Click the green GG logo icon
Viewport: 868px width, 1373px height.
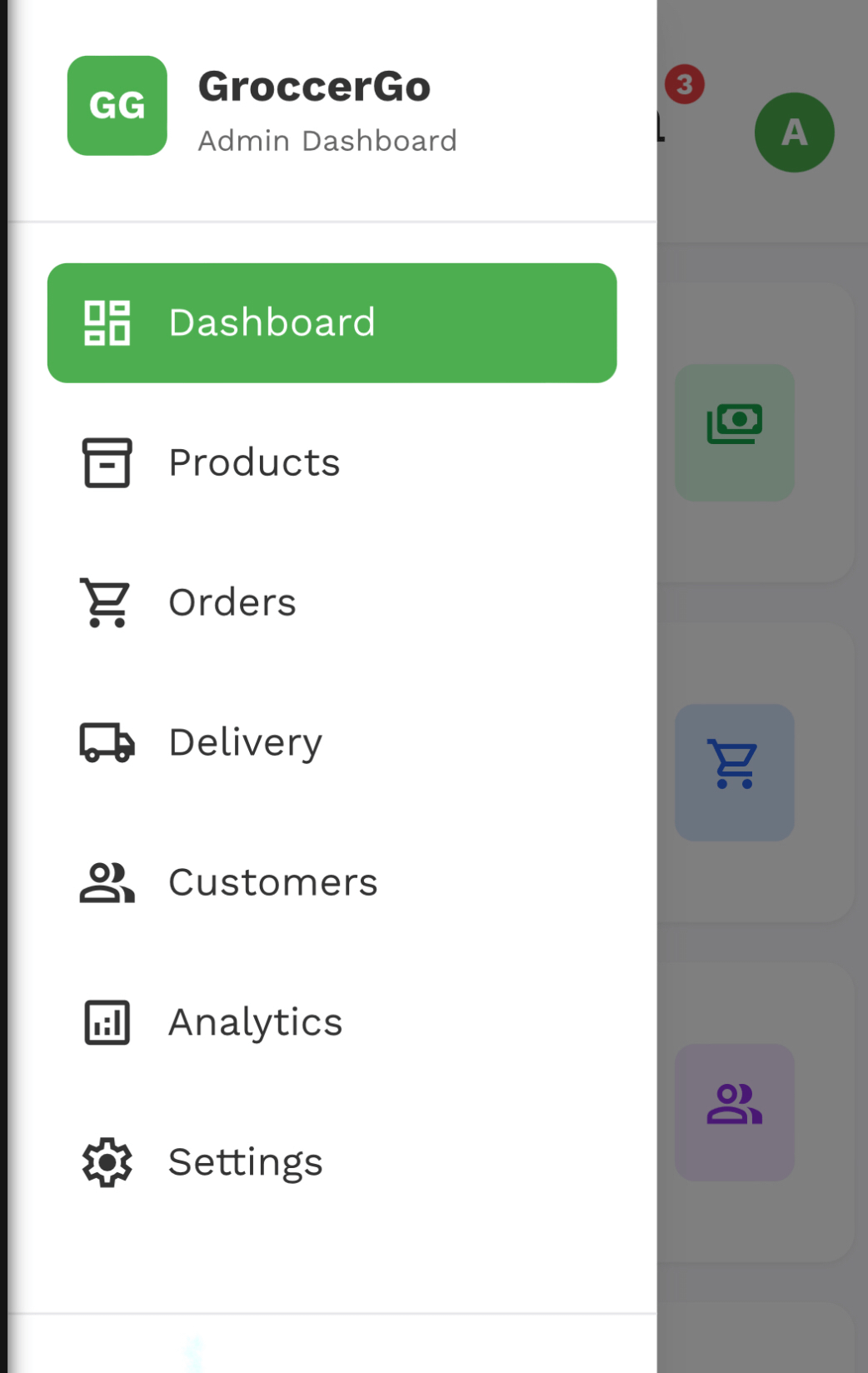pos(117,107)
